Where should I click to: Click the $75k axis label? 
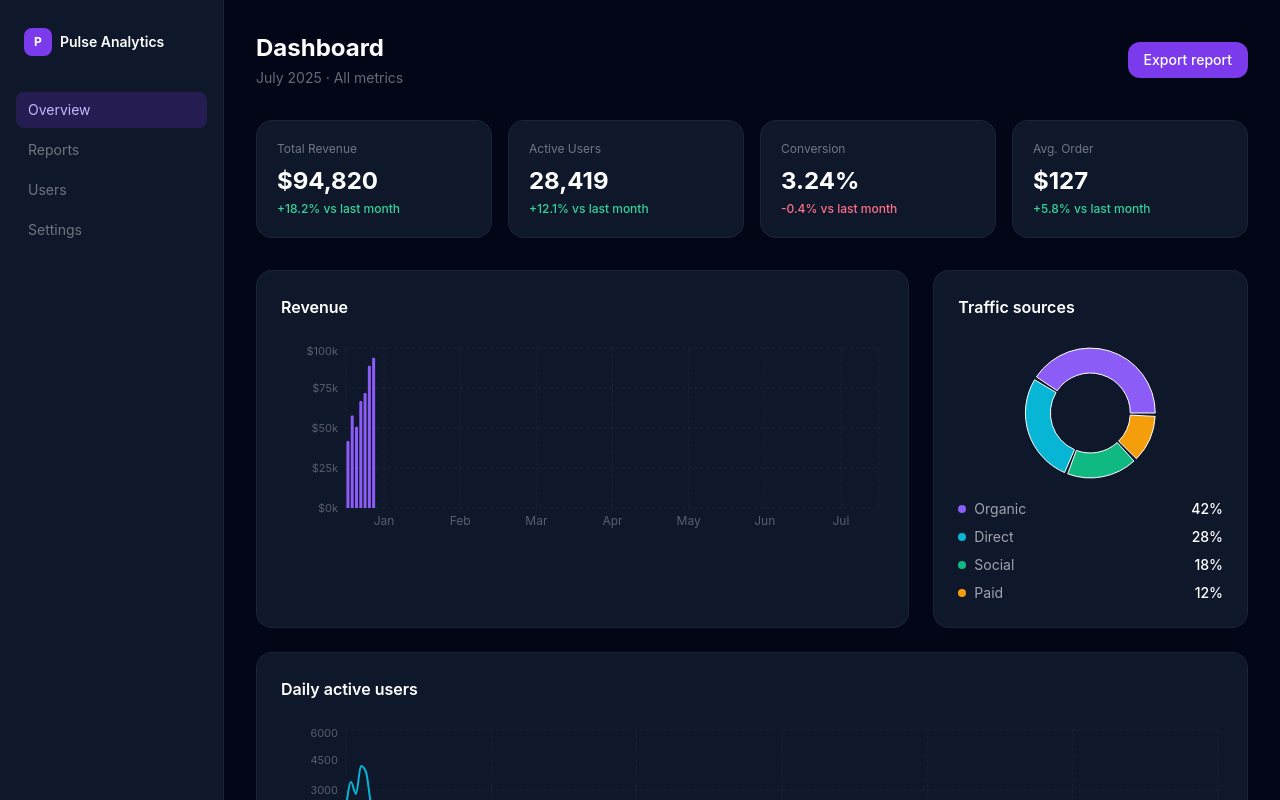pos(325,388)
